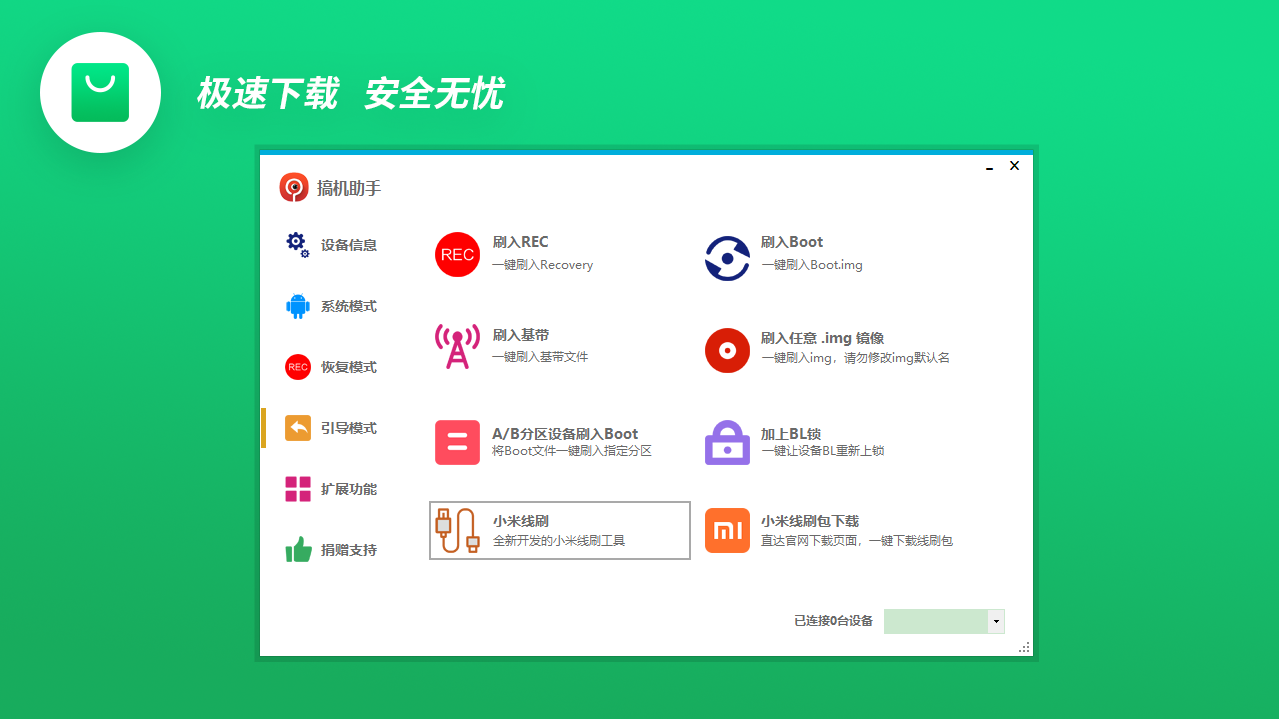1280x720 pixels.
Task: Select the A/B分区设备刷入Boot icon
Action: click(457, 442)
